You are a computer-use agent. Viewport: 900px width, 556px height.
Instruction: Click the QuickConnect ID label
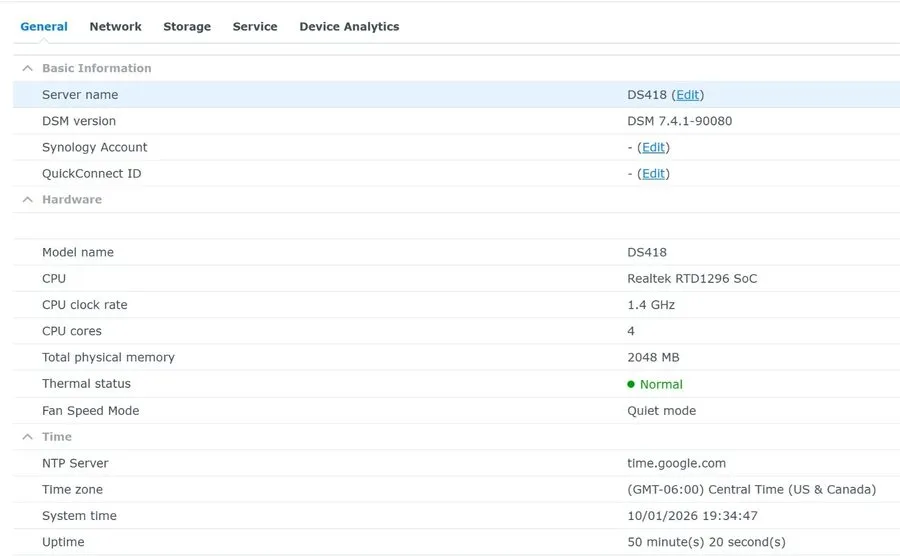pos(91,174)
